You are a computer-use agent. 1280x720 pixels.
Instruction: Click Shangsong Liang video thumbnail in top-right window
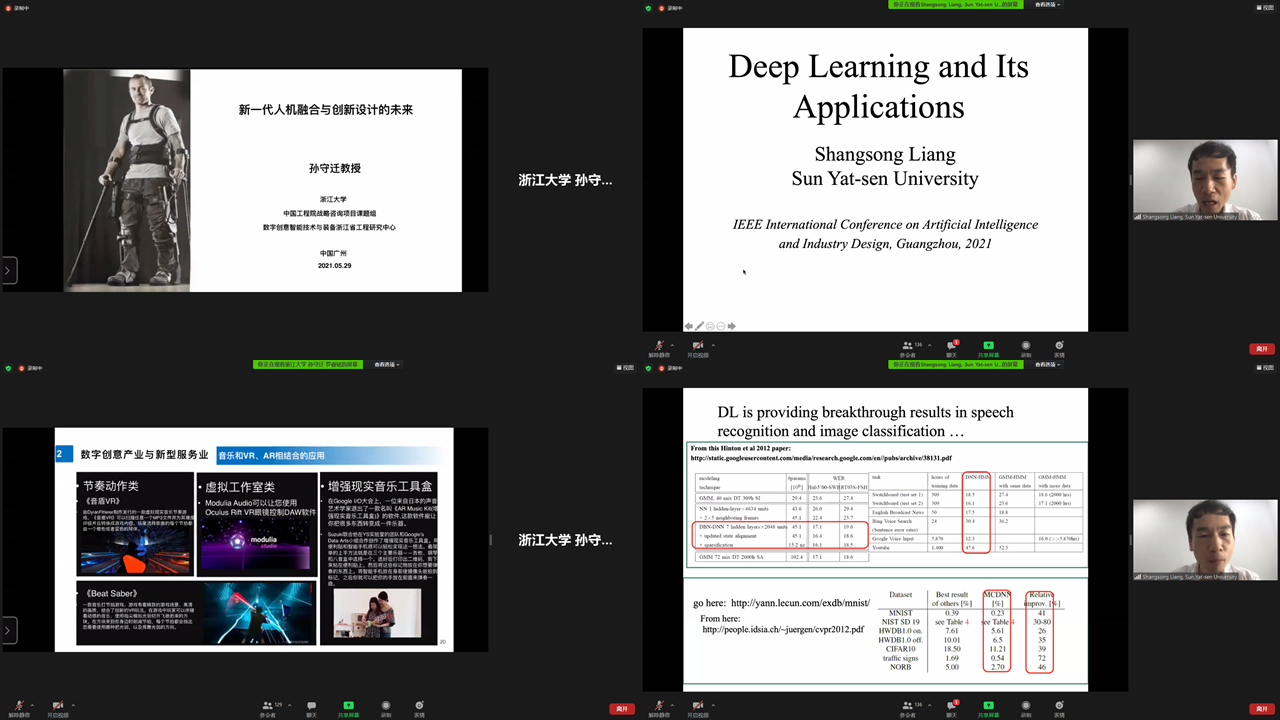coord(1205,180)
